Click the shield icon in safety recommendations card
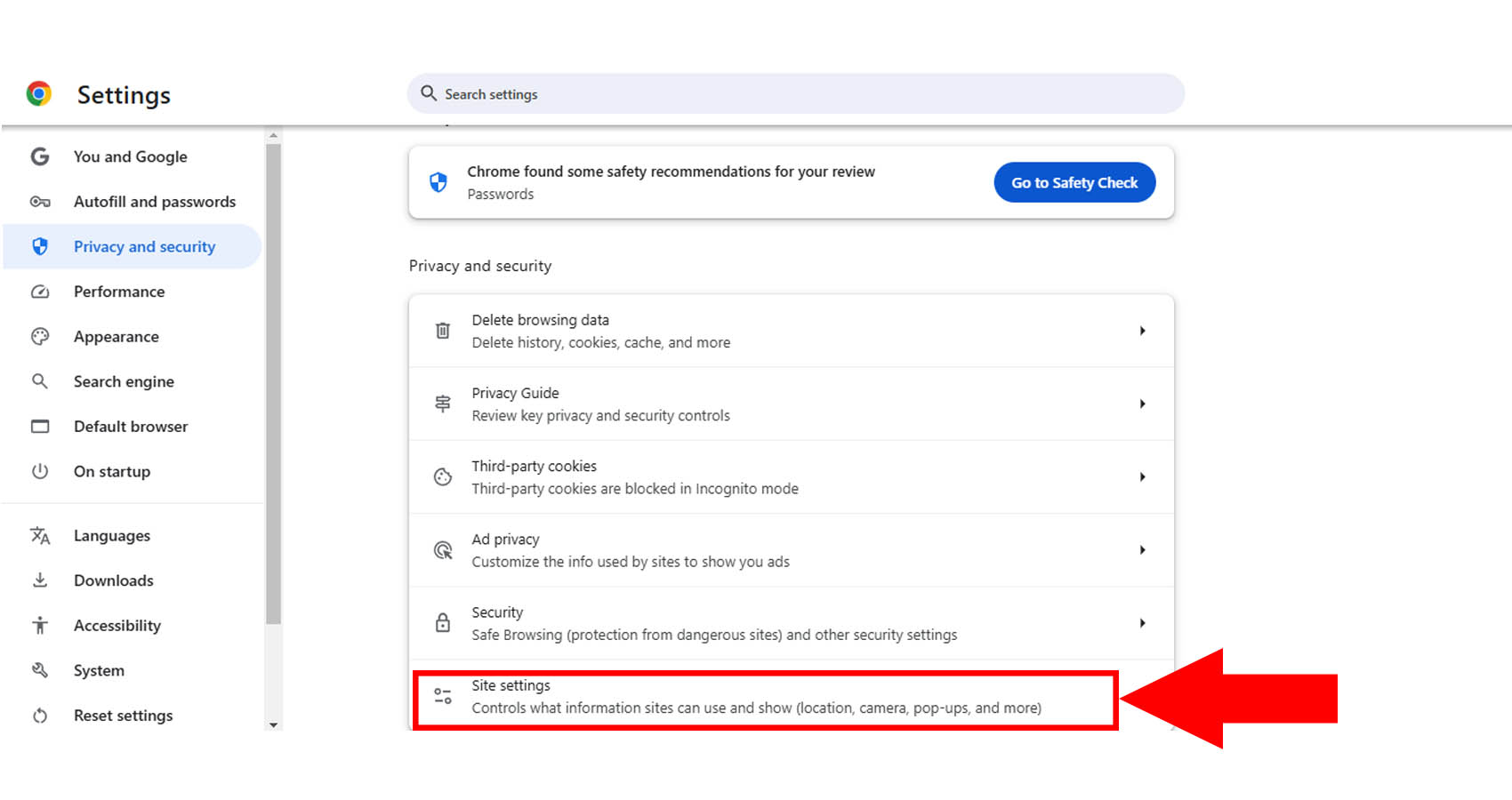The image size is (1512, 800). [438, 182]
